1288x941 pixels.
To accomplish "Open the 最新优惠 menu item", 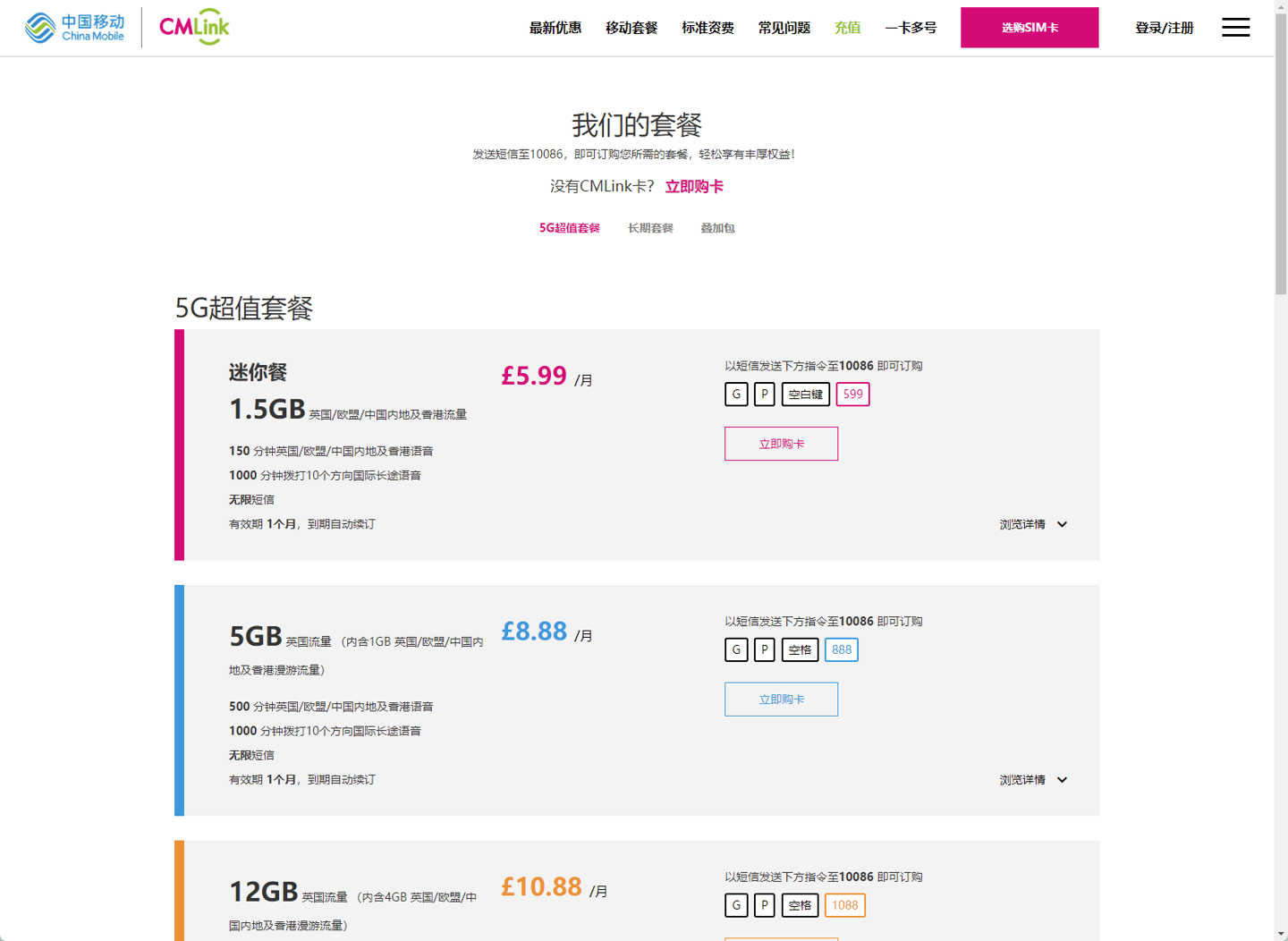I will coord(555,28).
